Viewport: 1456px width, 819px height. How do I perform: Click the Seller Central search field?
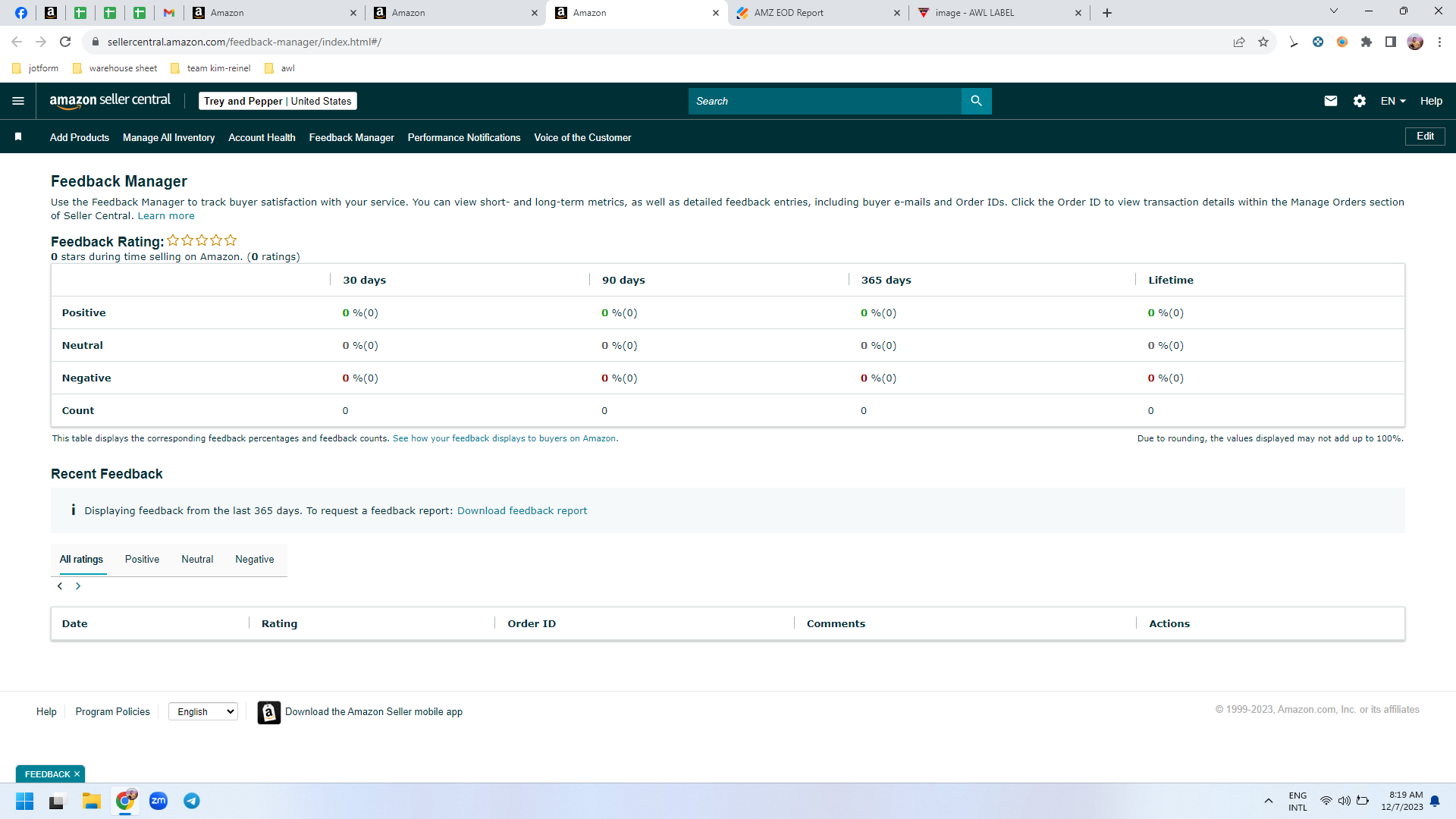825,101
